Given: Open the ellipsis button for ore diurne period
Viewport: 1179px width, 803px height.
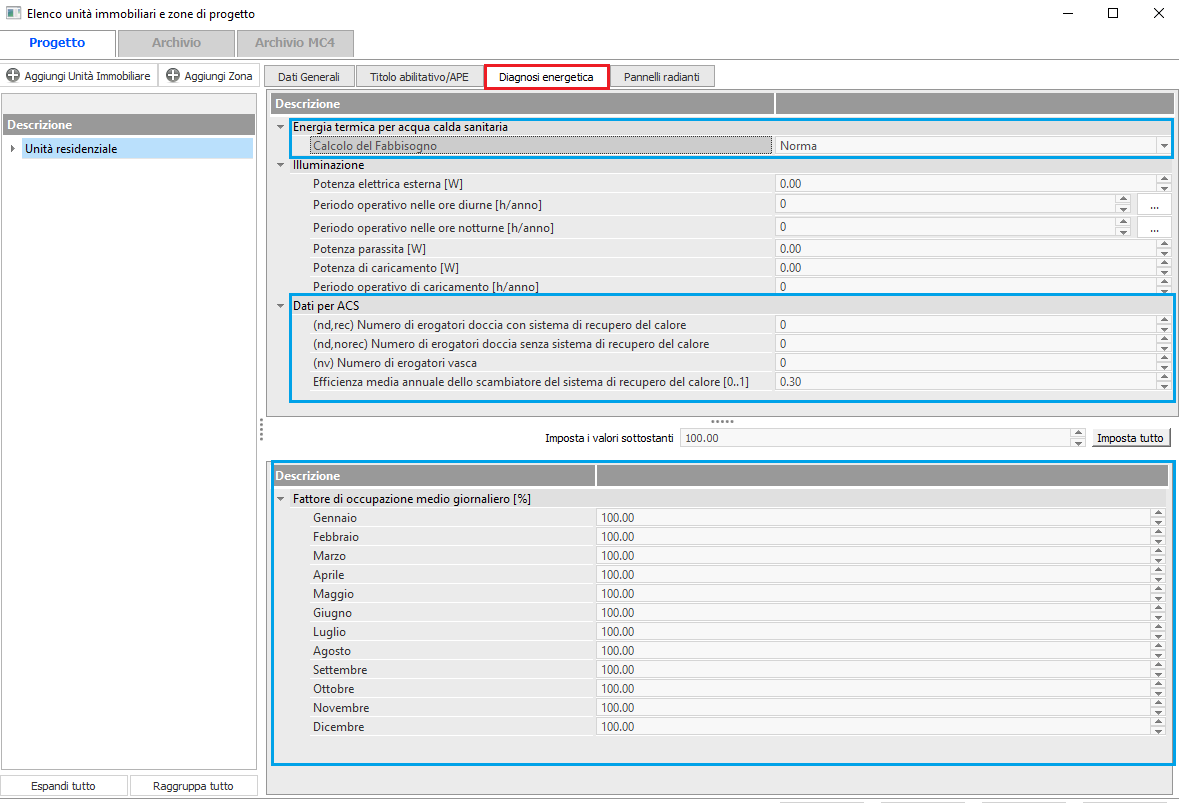Looking at the screenshot, I should click(x=1154, y=204).
